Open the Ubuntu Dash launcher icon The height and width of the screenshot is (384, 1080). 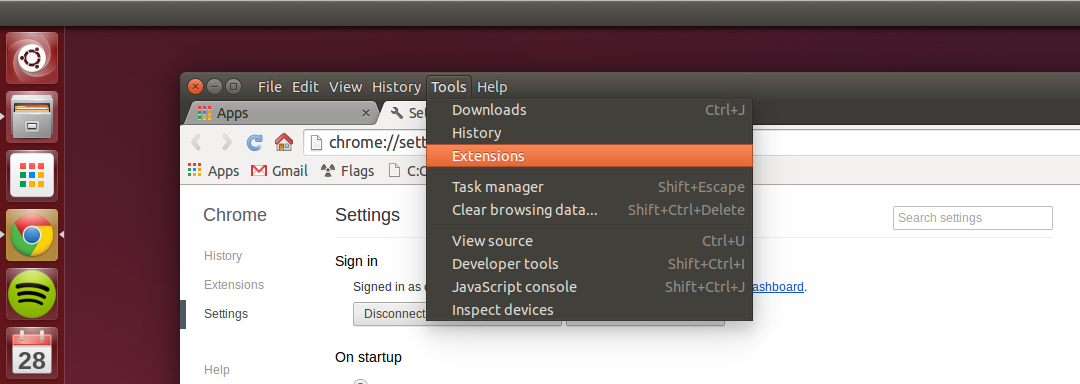coord(32,58)
